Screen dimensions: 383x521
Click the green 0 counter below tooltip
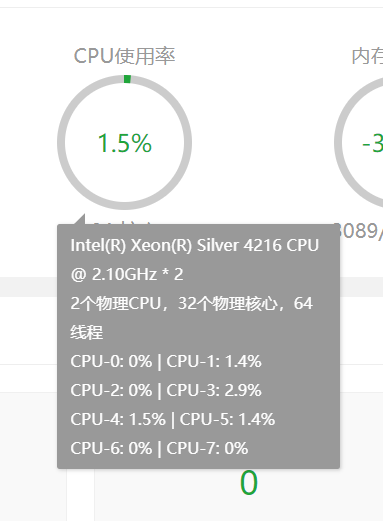249,483
